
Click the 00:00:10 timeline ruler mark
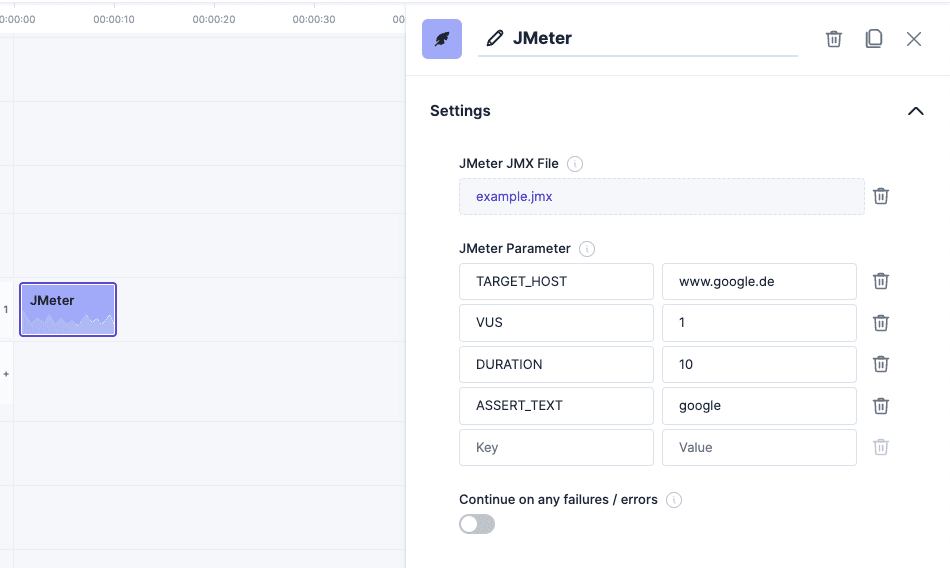click(x=114, y=19)
